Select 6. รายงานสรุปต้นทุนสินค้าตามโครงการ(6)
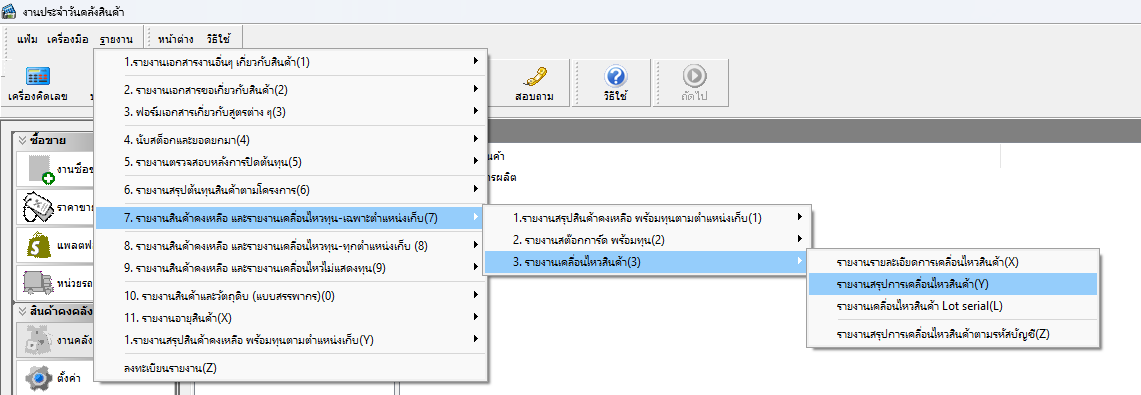This screenshot has height=395, width=1141. tap(291, 190)
